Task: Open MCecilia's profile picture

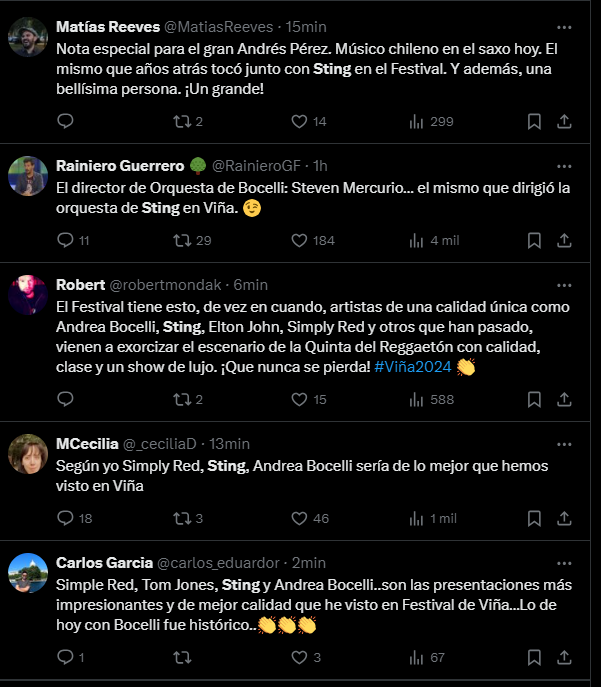Action: pos(28,454)
